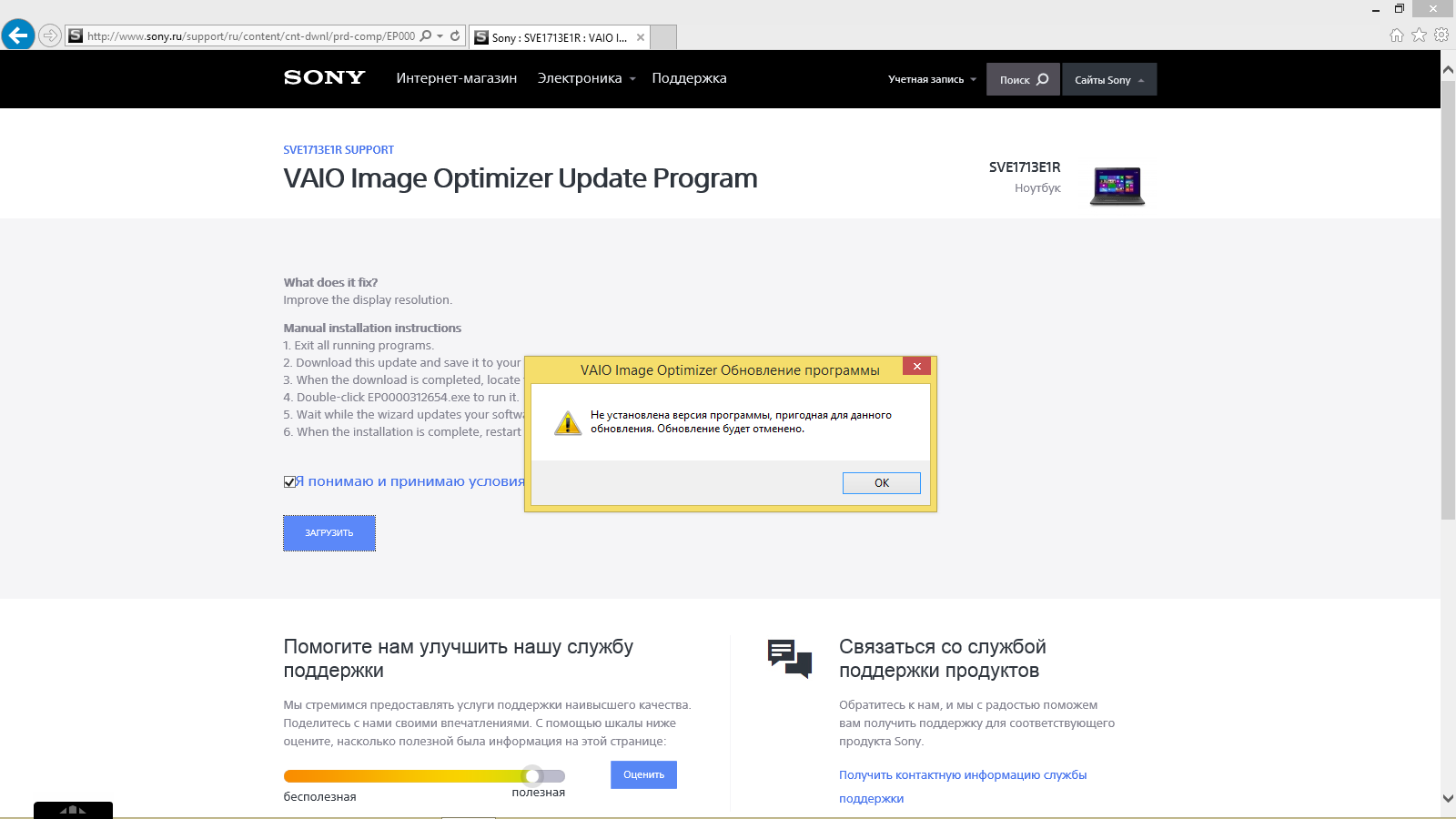Click OK in the VAIO update dialog
The width and height of the screenshot is (1456, 819).
881,483
